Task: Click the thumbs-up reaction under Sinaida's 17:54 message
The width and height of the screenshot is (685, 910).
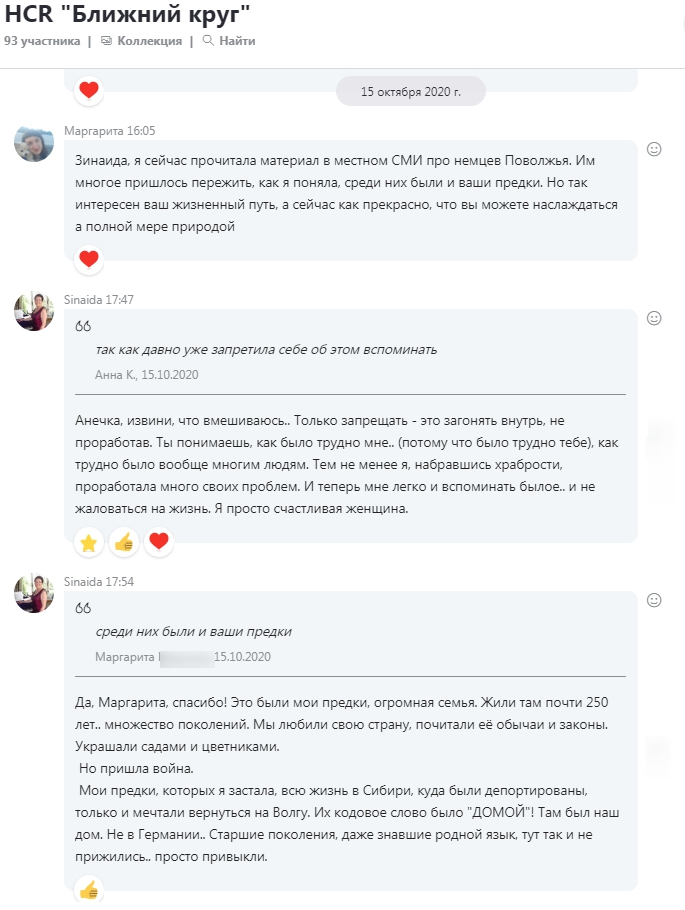Action: (x=89, y=889)
